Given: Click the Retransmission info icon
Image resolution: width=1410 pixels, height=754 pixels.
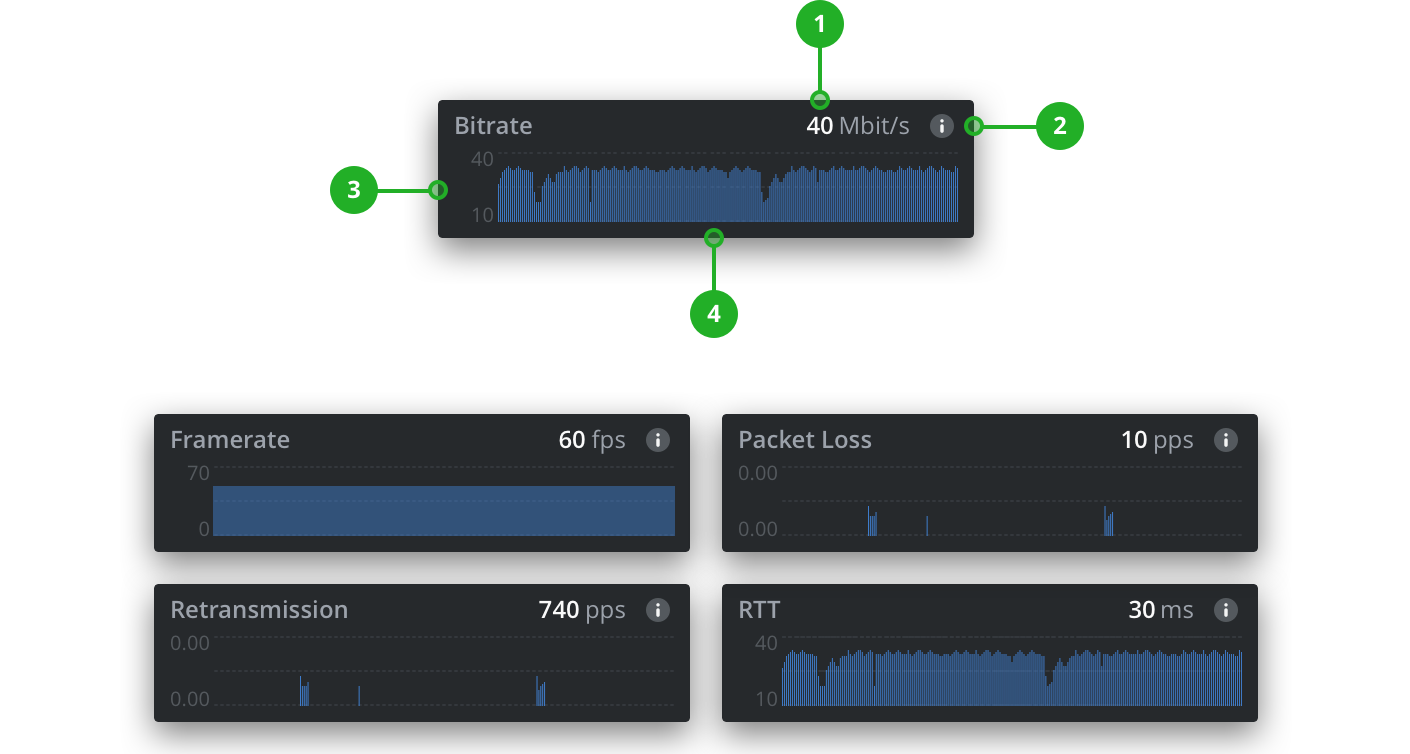Looking at the screenshot, I should click(x=658, y=609).
